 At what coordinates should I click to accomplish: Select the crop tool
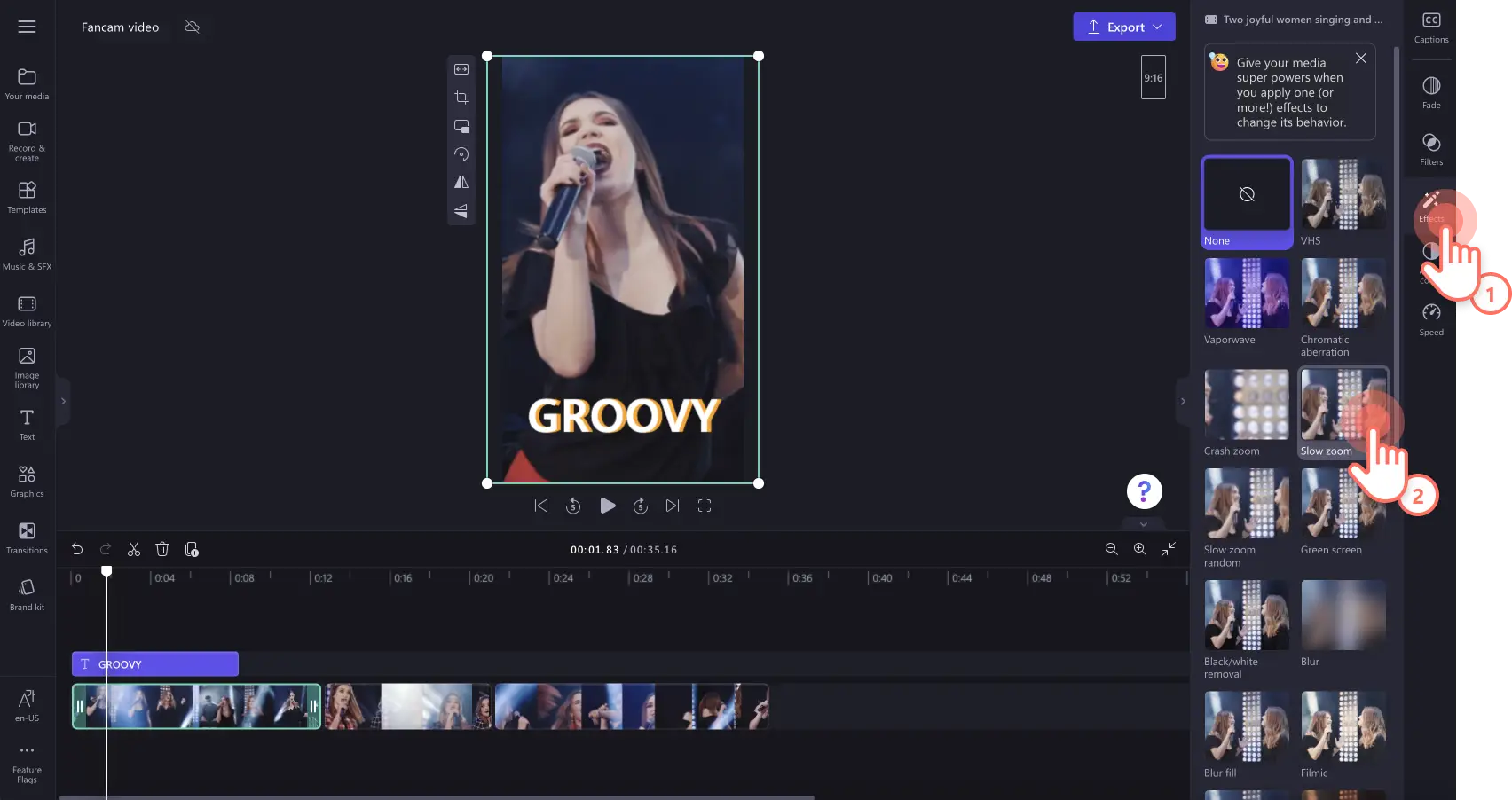coord(461,98)
